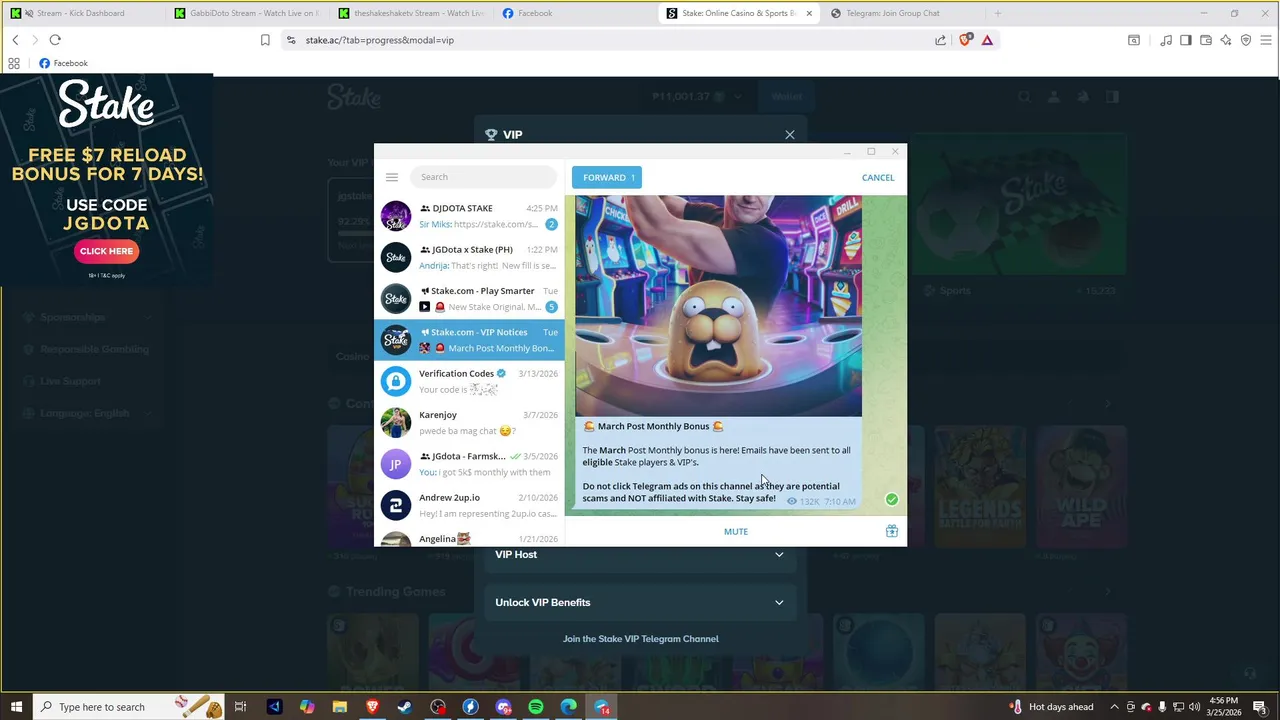This screenshot has width=1280, height=720.
Task: Click the Telegram Search field
Action: 483,177
